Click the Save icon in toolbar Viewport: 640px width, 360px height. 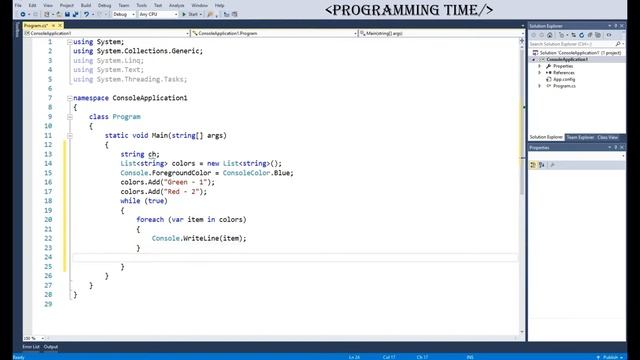67,14
